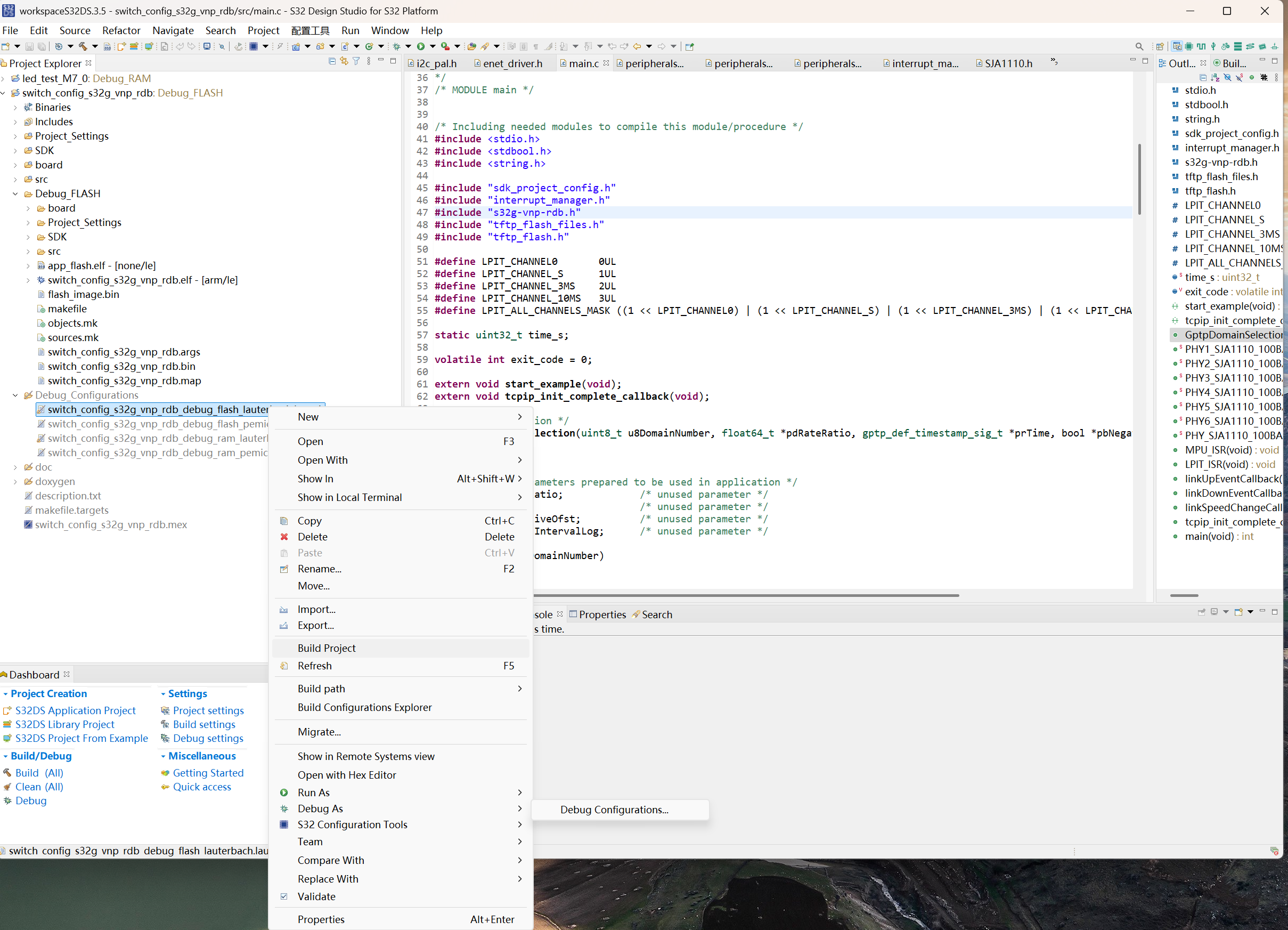Open the Navigate menu
The height and width of the screenshot is (930, 1288).
pyautogui.click(x=173, y=30)
